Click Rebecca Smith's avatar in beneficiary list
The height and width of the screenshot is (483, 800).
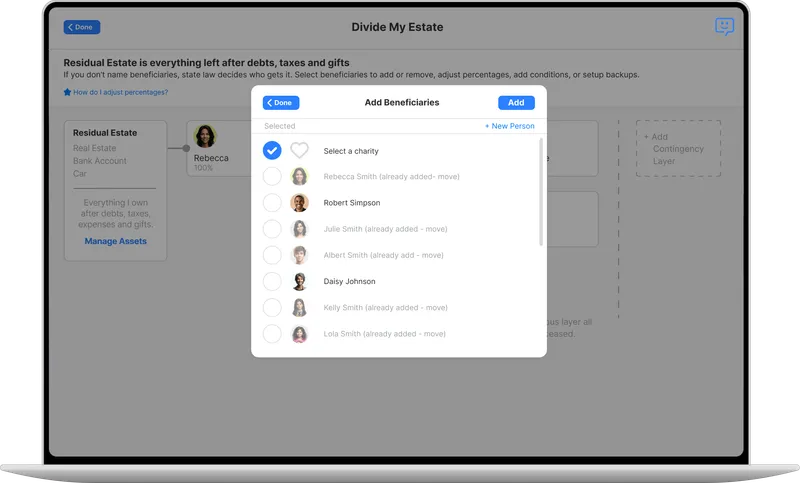(x=299, y=176)
